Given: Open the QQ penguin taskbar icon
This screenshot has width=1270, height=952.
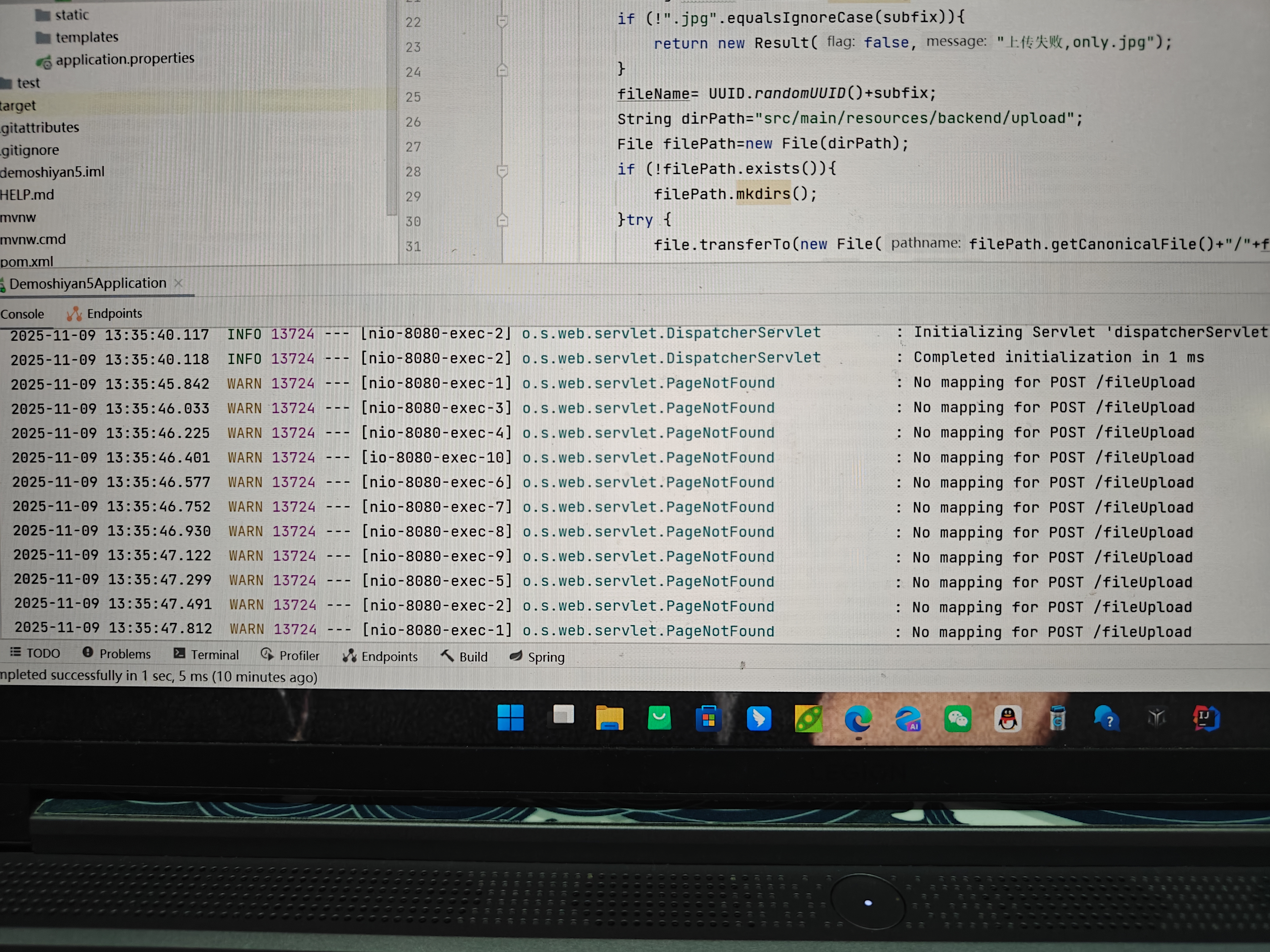Looking at the screenshot, I should pyautogui.click(x=1008, y=719).
